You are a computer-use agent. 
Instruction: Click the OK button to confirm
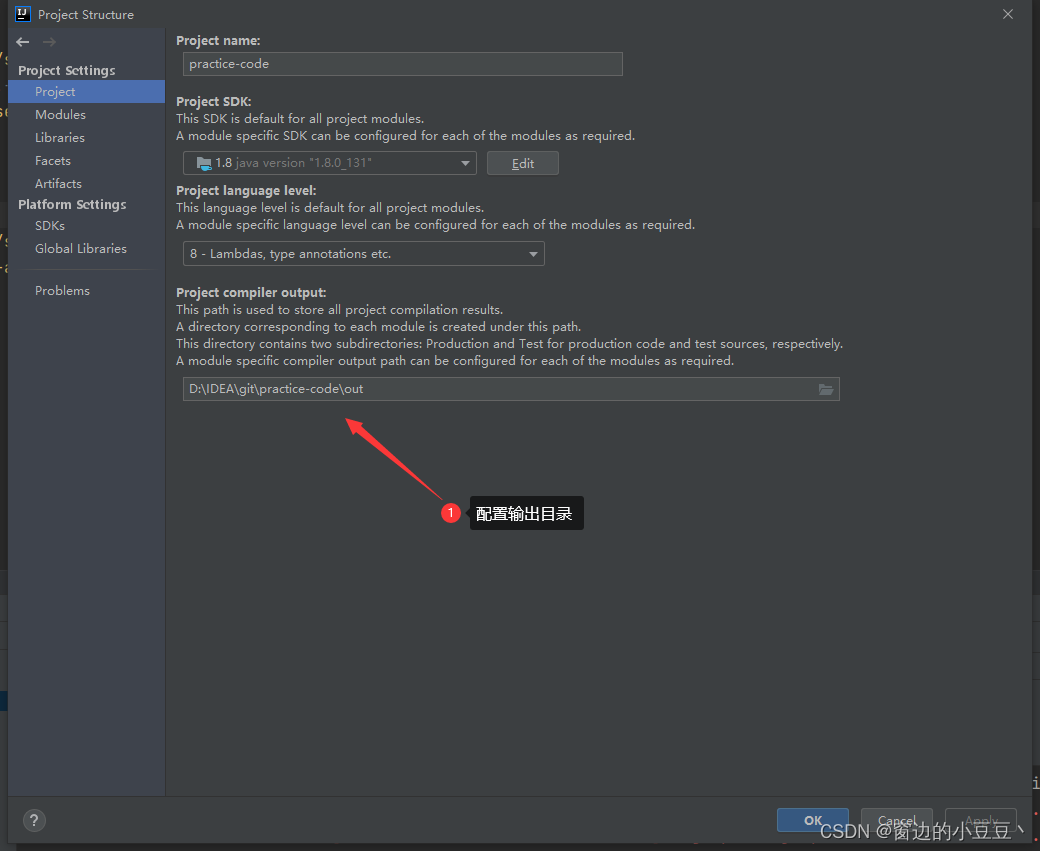(x=812, y=819)
